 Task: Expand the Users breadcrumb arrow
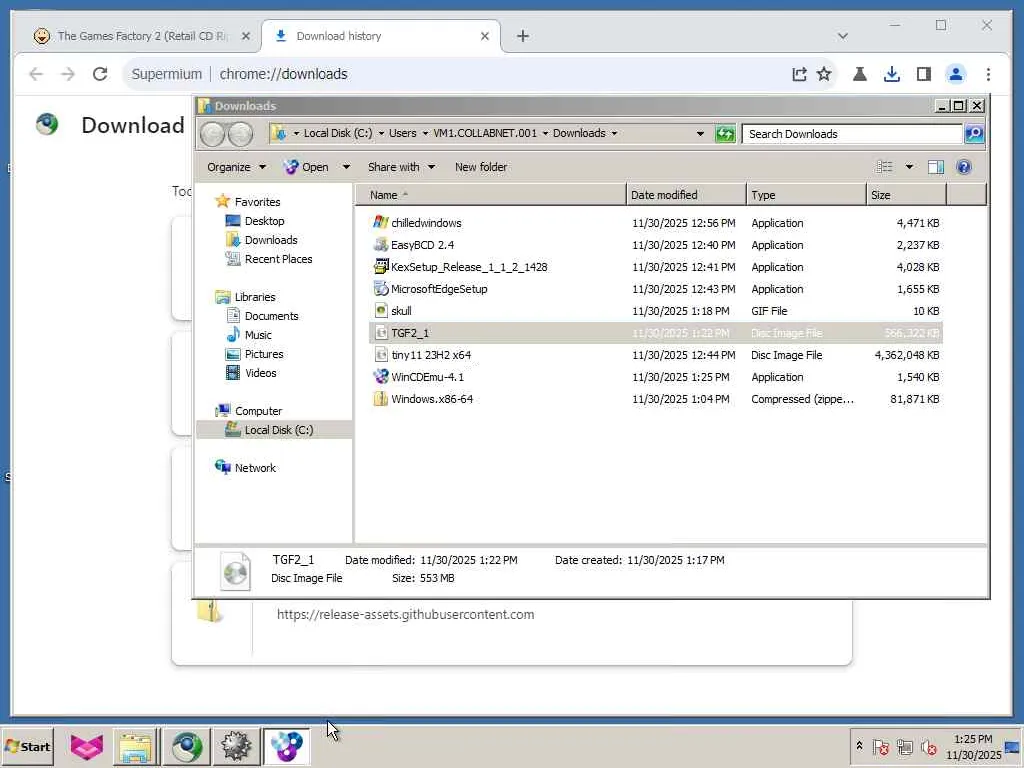pos(425,133)
